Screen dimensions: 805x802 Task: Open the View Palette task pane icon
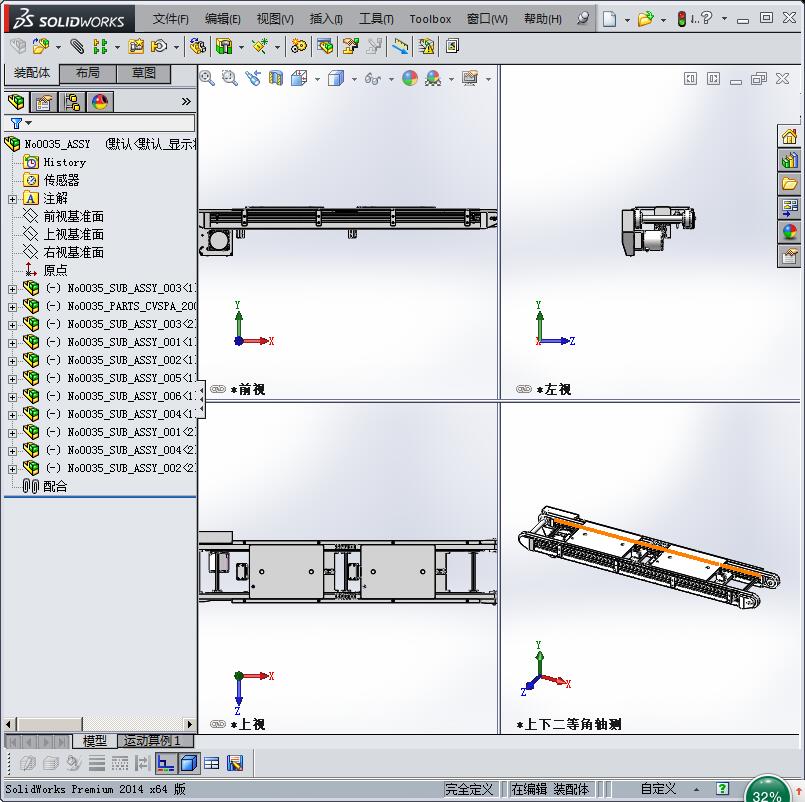(x=789, y=207)
